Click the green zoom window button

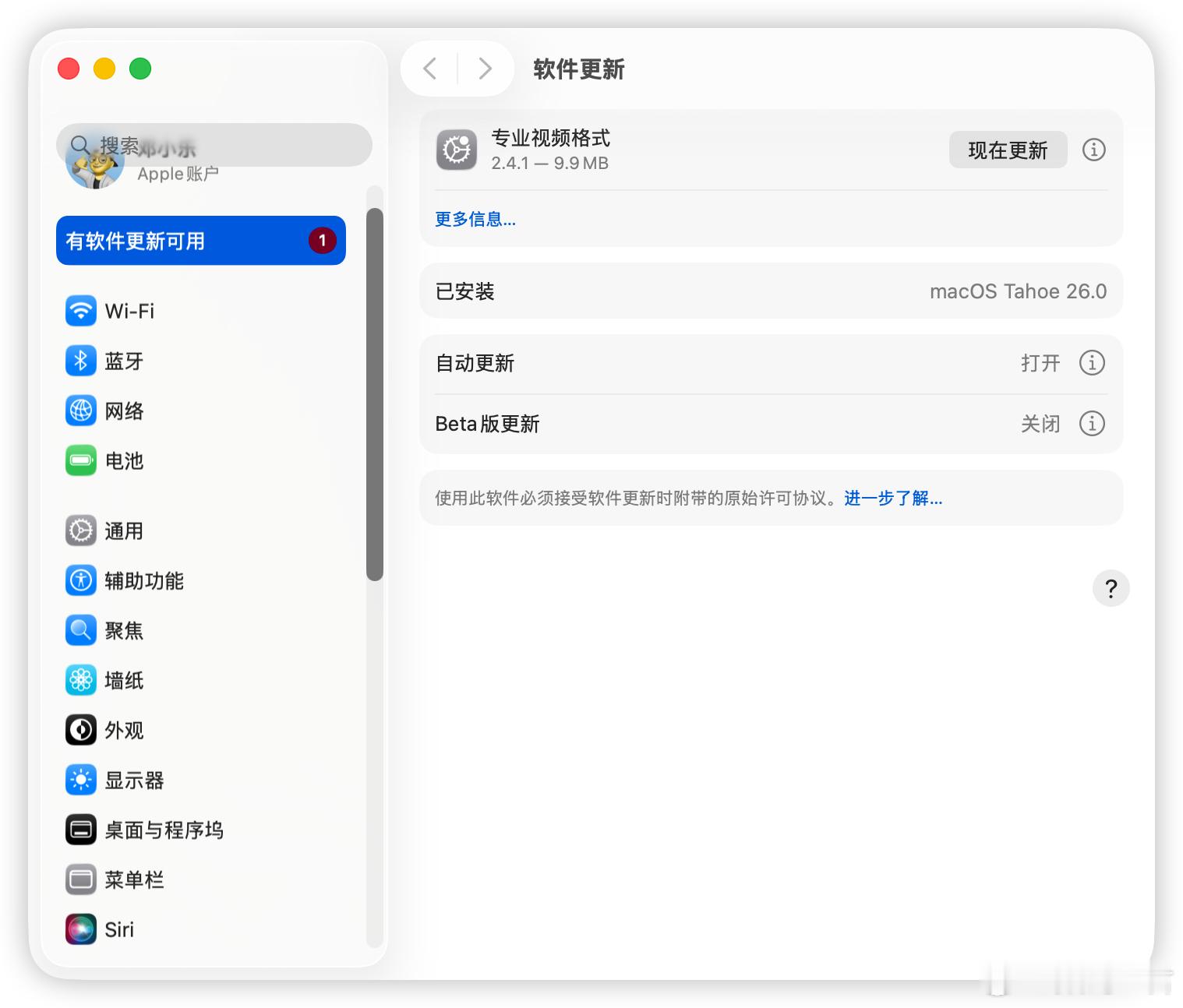[x=140, y=69]
